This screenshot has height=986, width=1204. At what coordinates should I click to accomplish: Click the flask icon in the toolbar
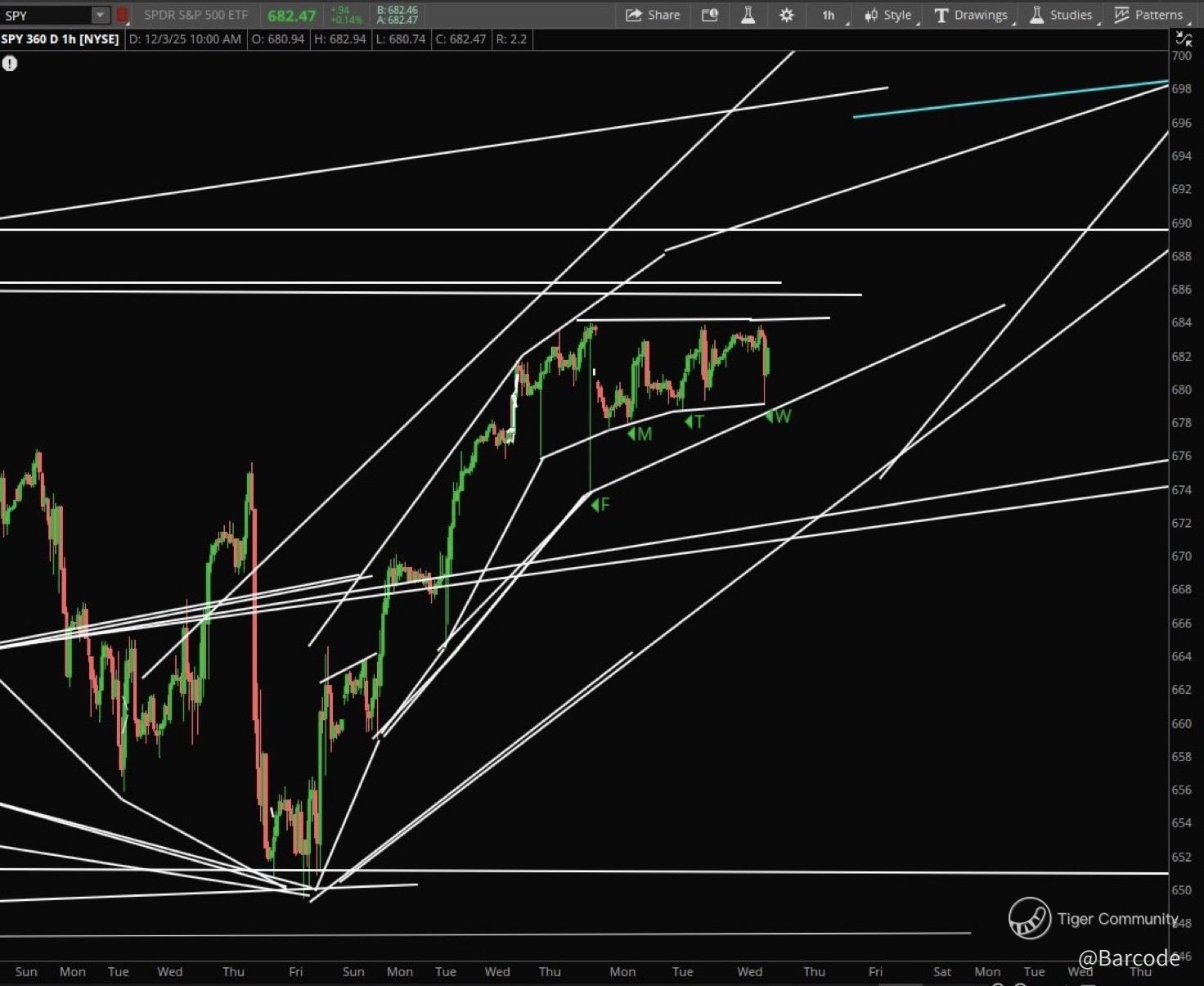[x=748, y=15]
